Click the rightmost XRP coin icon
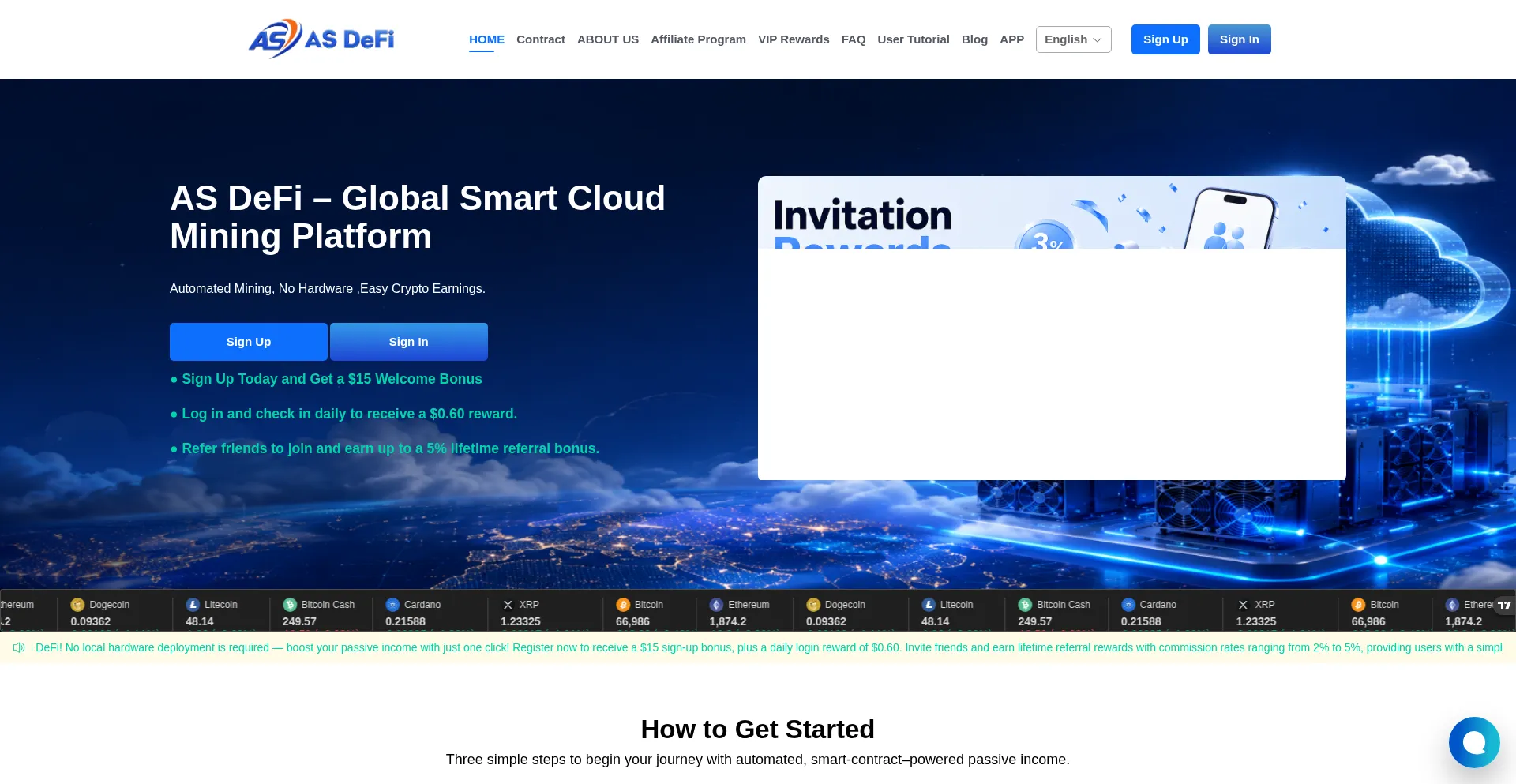This screenshot has height=784, width=1516. coord(1244,605)
